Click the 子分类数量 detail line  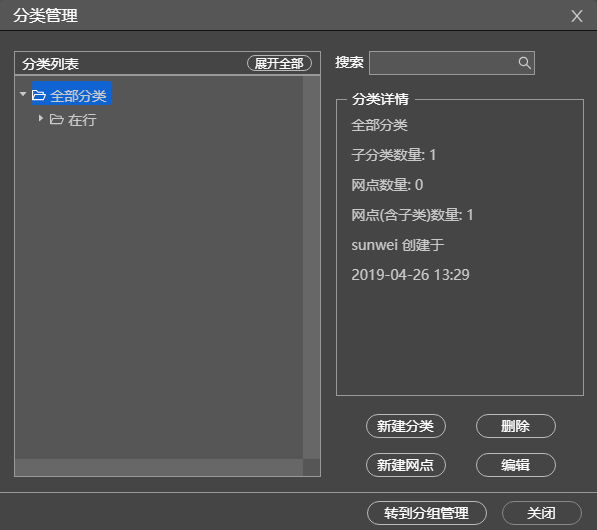pyautogui.click(x=394, y=155)
